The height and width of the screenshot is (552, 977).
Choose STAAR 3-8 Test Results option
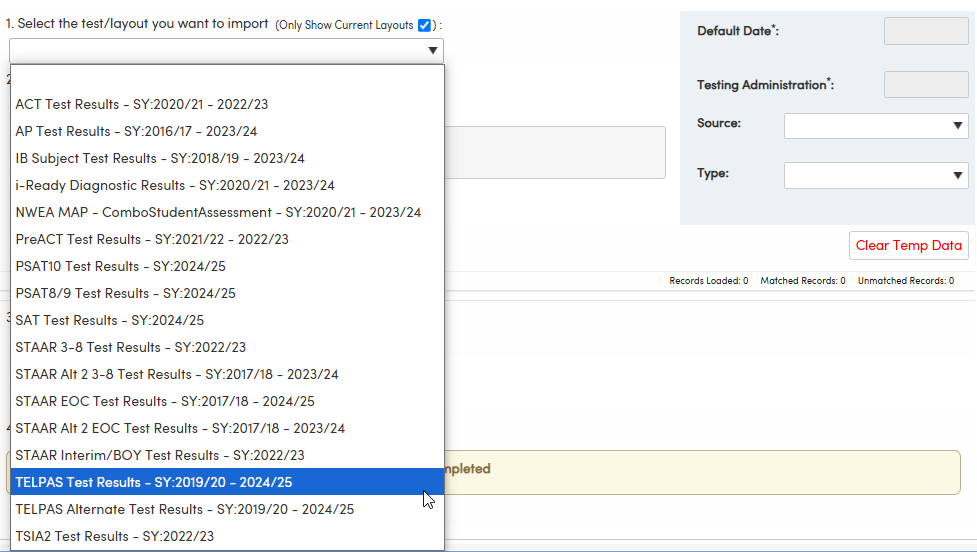pos(227,347)
